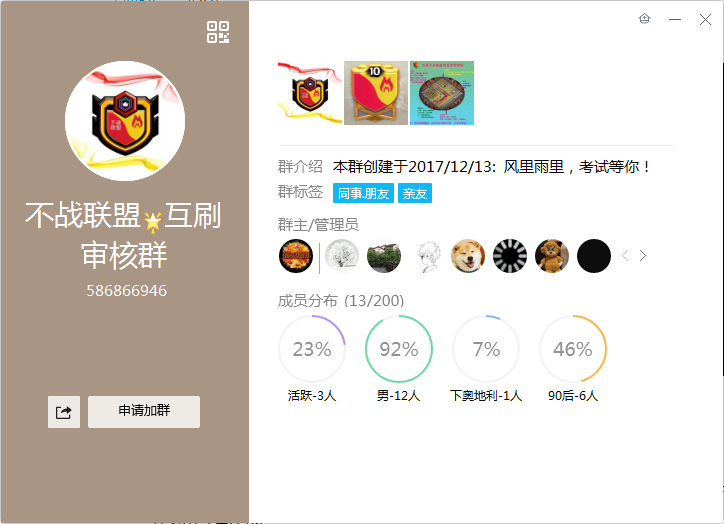
Task: Open the monkey plush admin avatar
Action: click(552, 256)
